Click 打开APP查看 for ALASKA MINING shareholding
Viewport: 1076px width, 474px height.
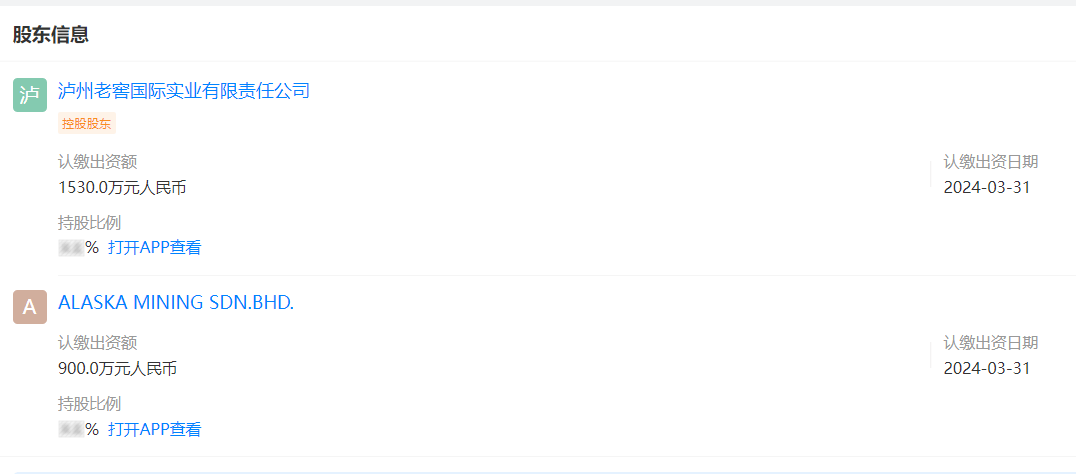(x=154, y=430)
